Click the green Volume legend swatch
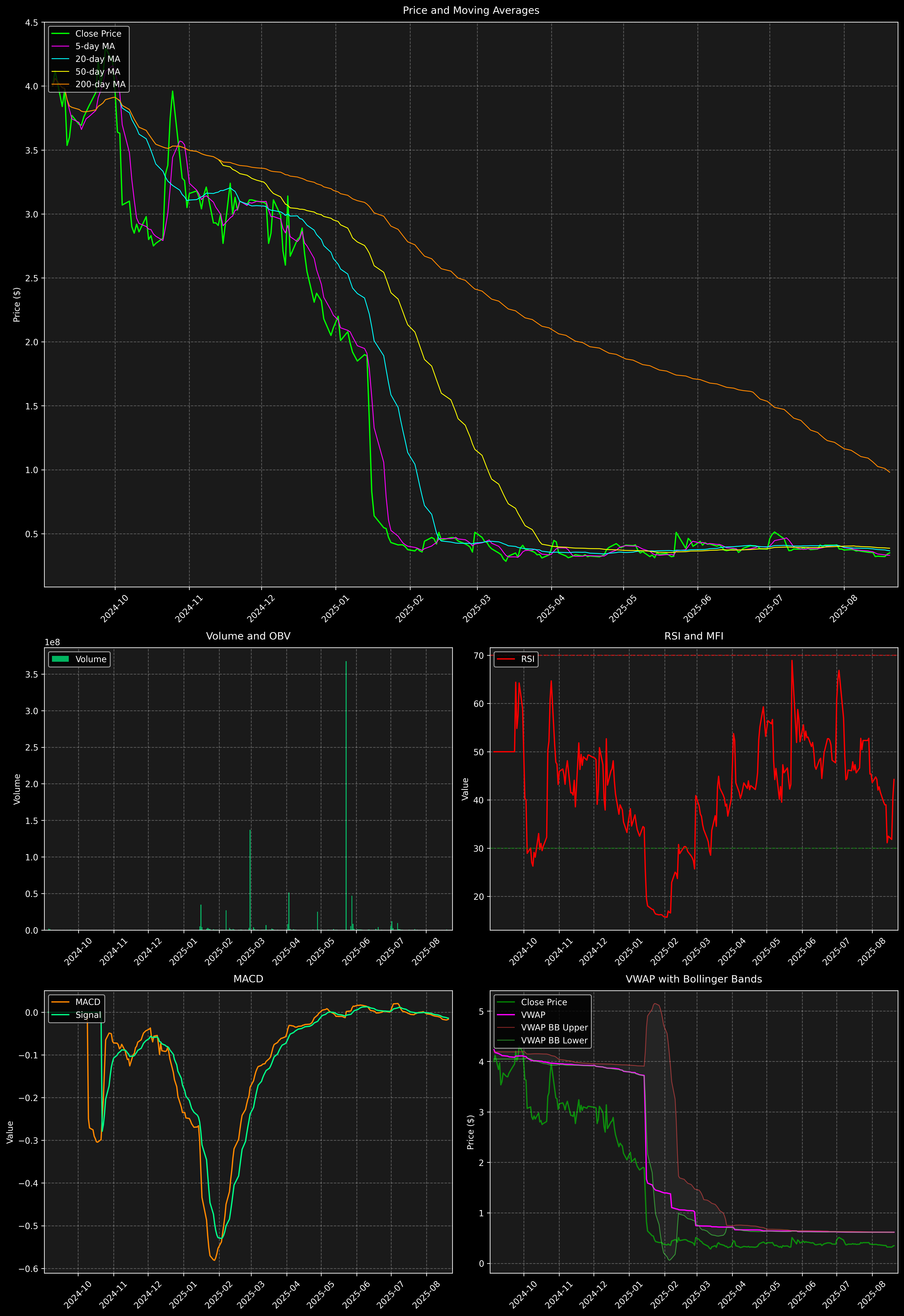 (60, 659)
